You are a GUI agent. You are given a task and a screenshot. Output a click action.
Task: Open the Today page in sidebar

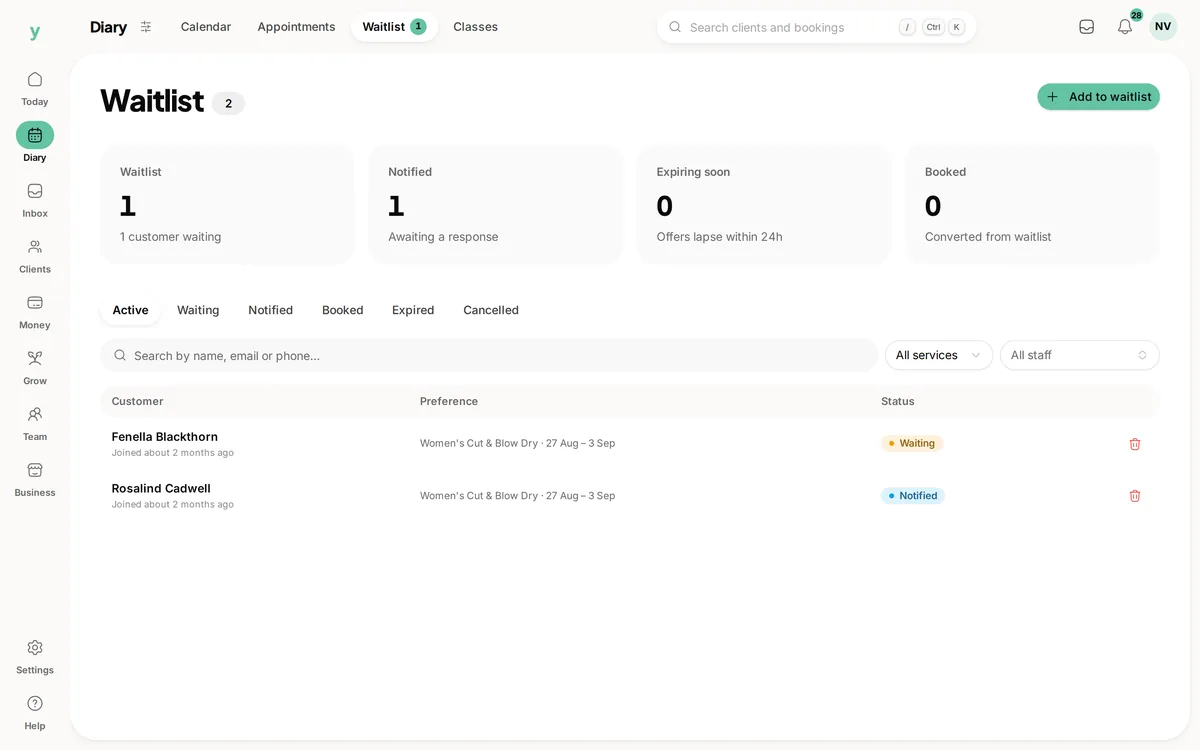click(35, 88)
